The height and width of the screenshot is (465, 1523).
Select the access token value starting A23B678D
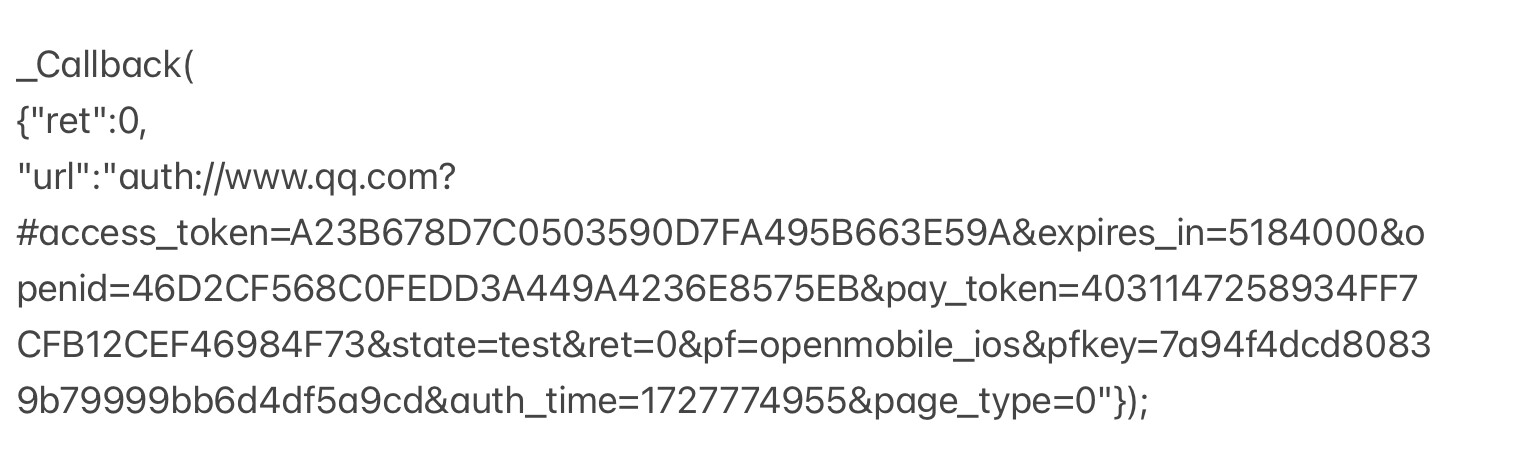click(651, 234)
